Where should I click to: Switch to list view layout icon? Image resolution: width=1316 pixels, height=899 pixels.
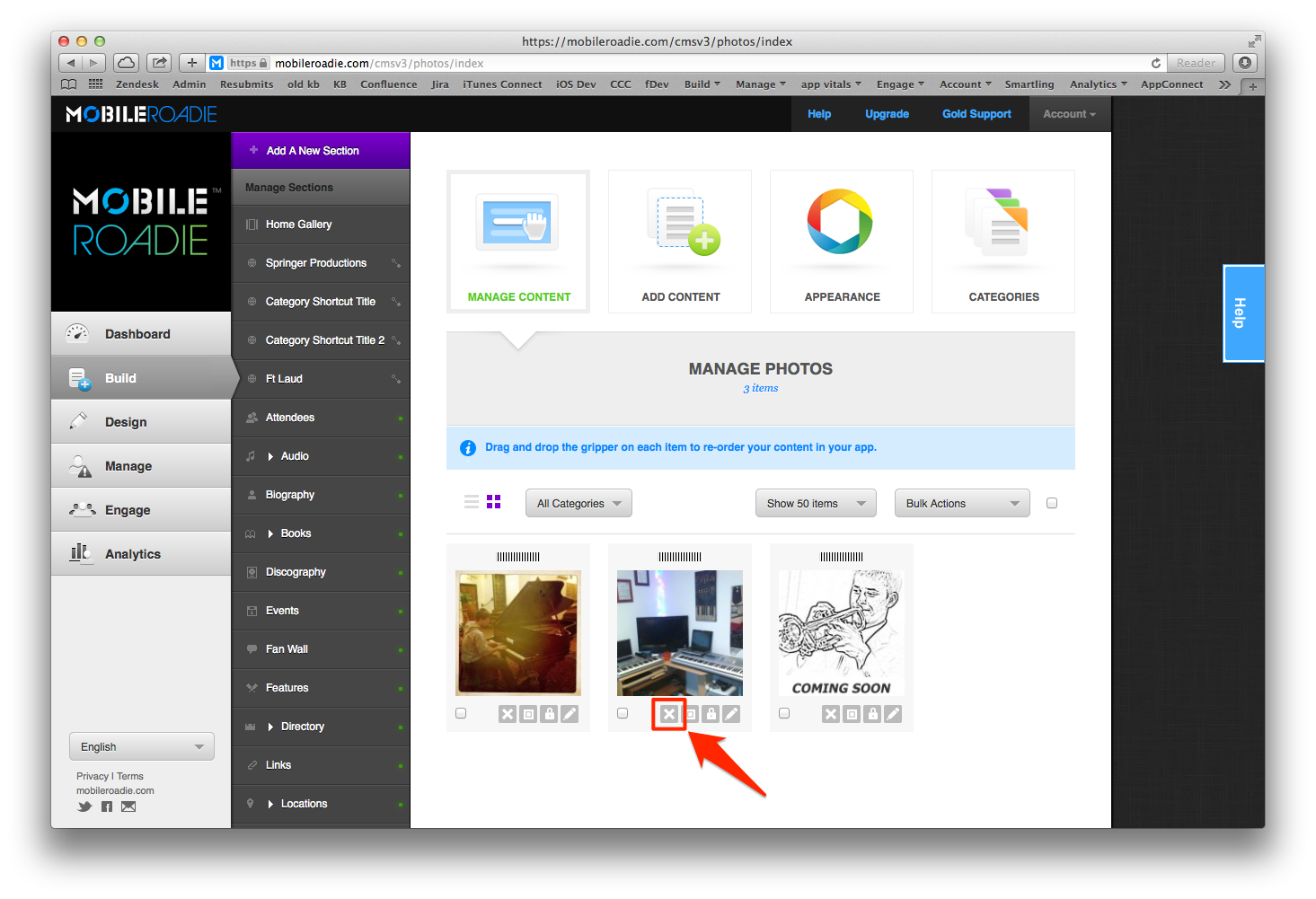coord(472,502)
